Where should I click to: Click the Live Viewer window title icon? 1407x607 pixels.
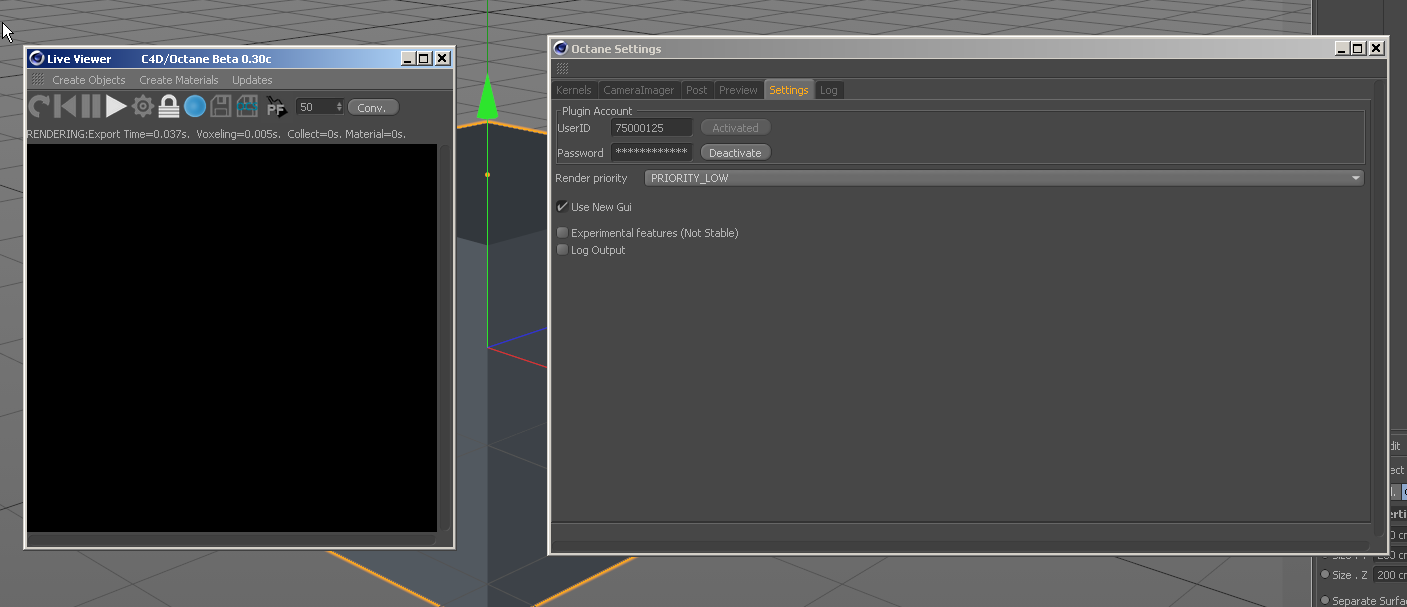[x=37, y=58]
